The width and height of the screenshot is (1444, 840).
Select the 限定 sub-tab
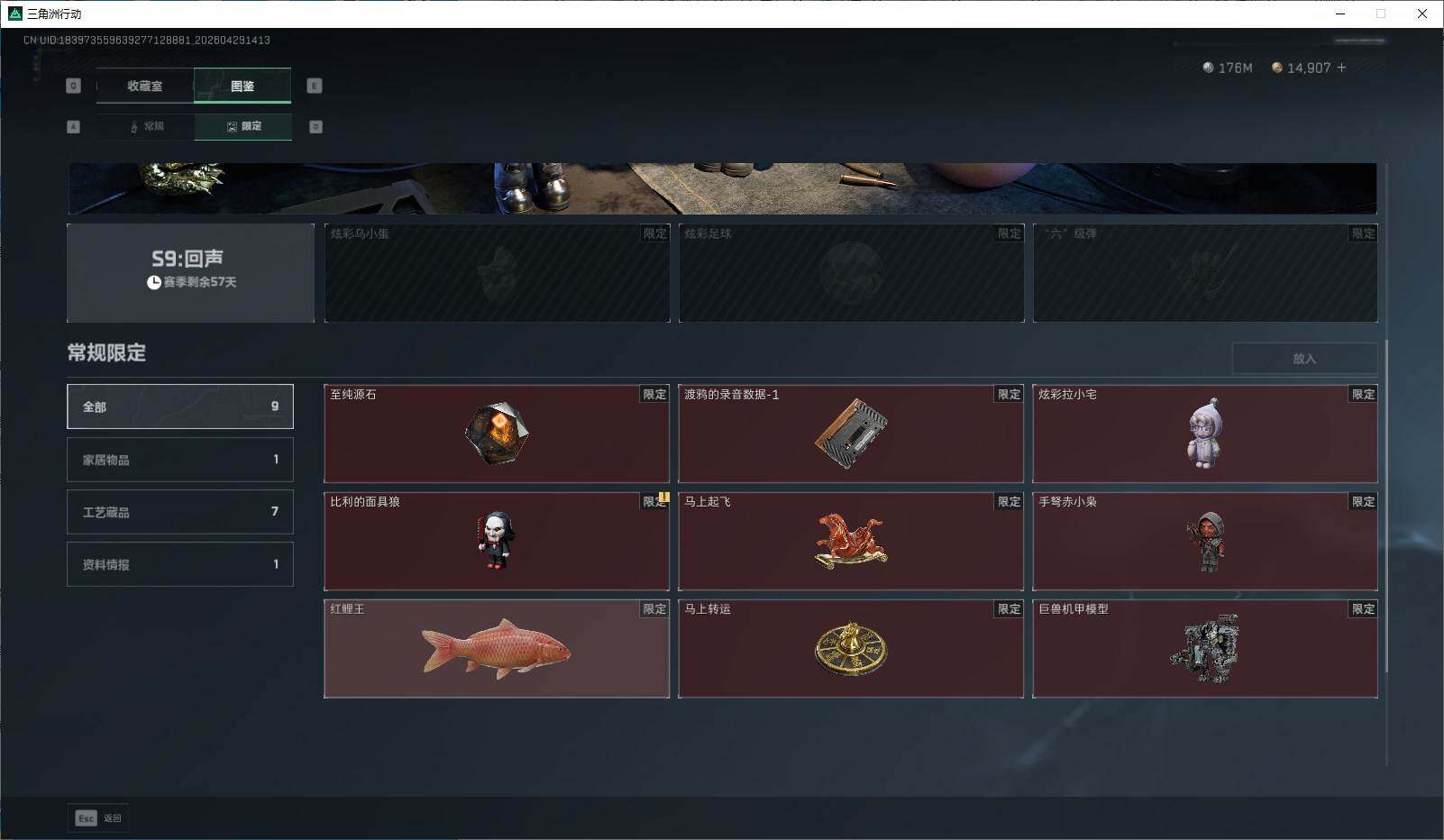243,126
